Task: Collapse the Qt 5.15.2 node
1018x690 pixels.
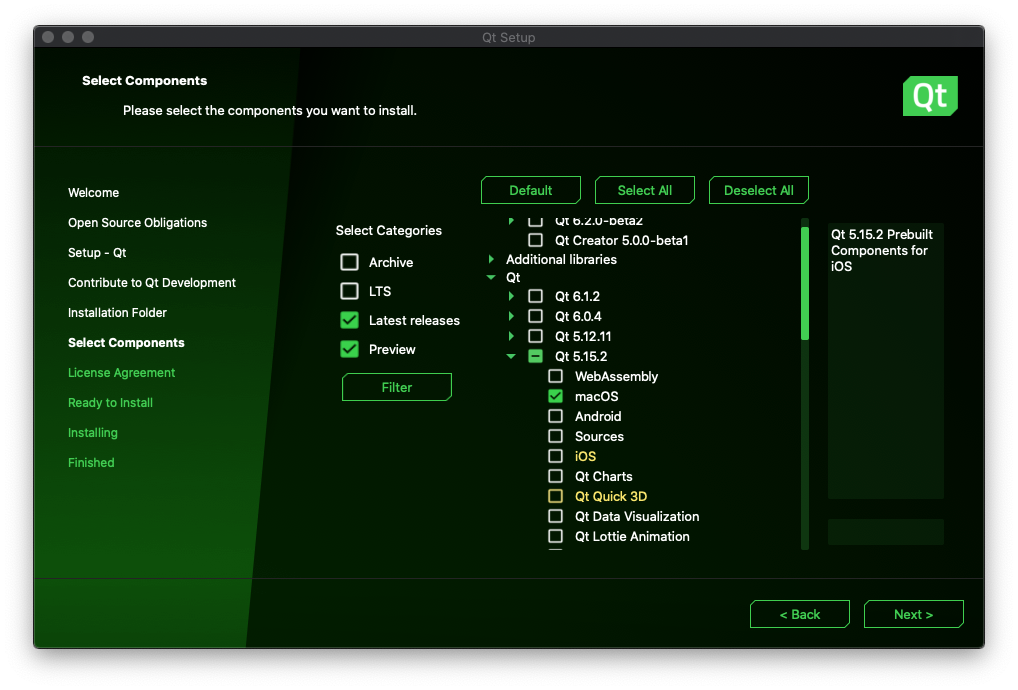Action: pyautogui.click(x=512, y=356)
